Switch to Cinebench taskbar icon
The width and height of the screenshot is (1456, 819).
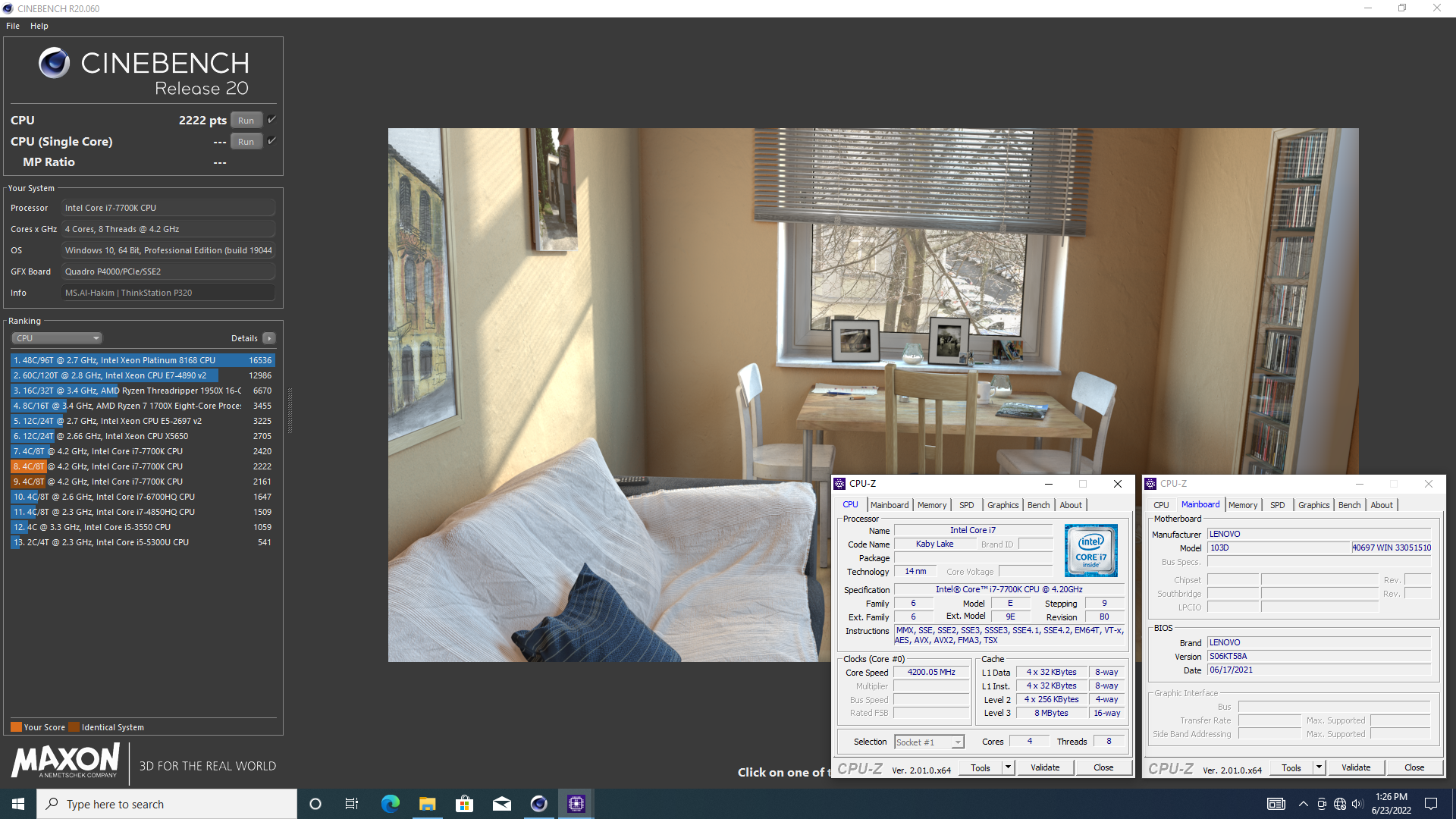(538, 804)
